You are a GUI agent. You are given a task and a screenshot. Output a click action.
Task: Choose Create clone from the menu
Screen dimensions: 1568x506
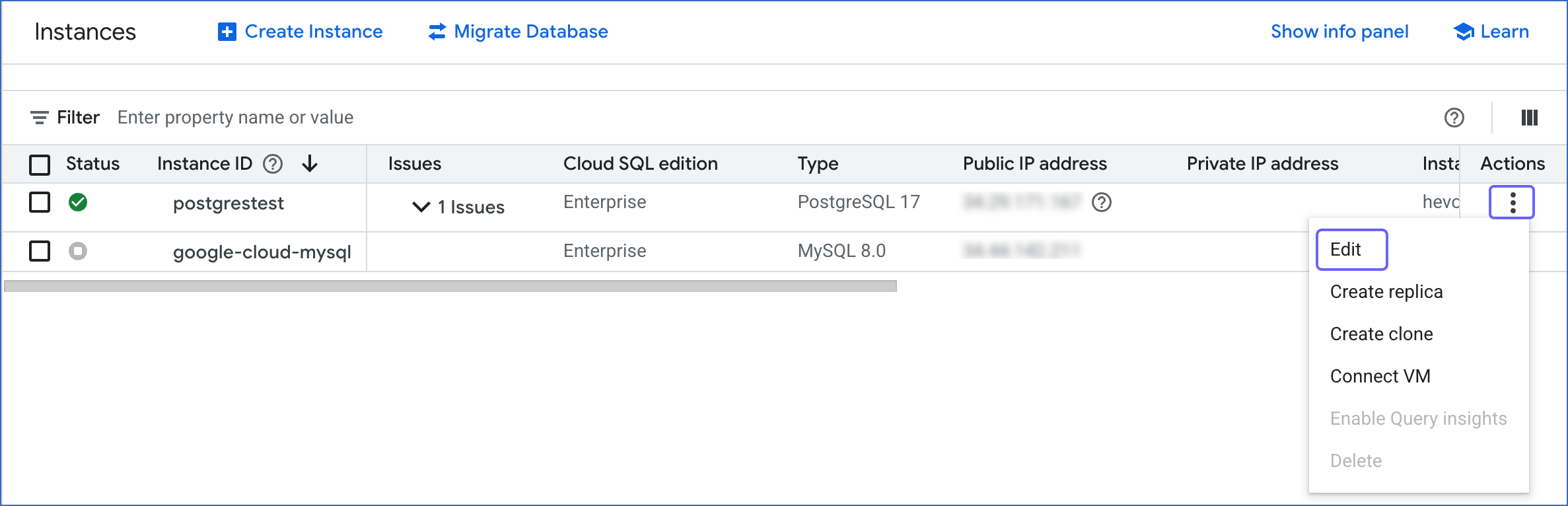[1382, 334]
